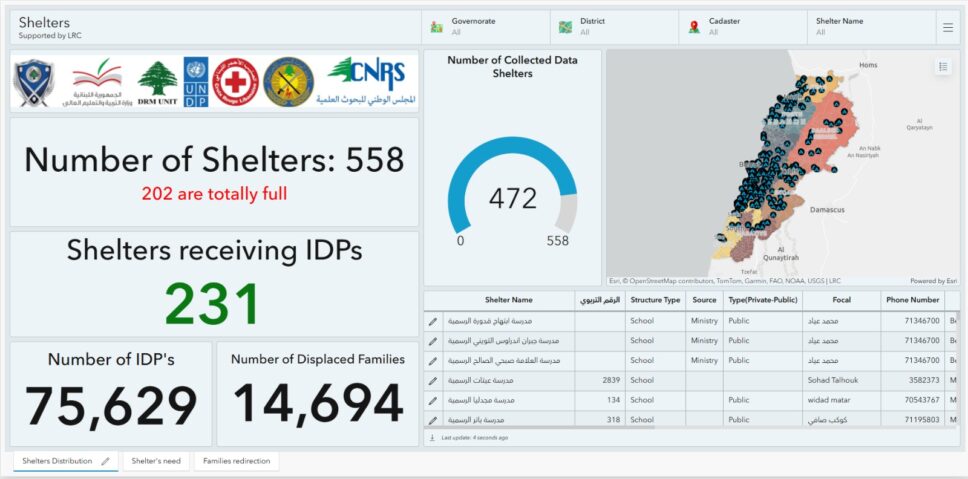The width and height of the screenshot is (968, 479).
Task: Sort by Shelter Name column header
Action: (509, 300)
